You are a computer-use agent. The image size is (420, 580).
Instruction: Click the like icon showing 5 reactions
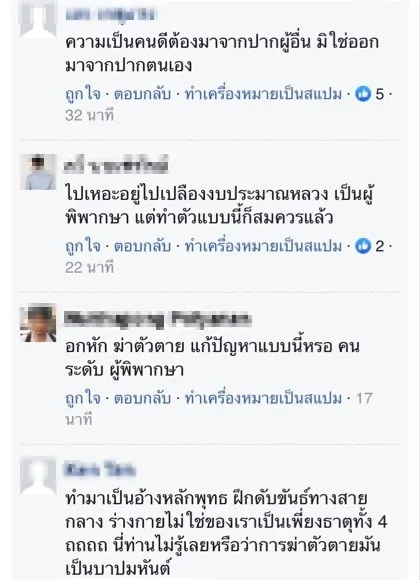point(363,94)
